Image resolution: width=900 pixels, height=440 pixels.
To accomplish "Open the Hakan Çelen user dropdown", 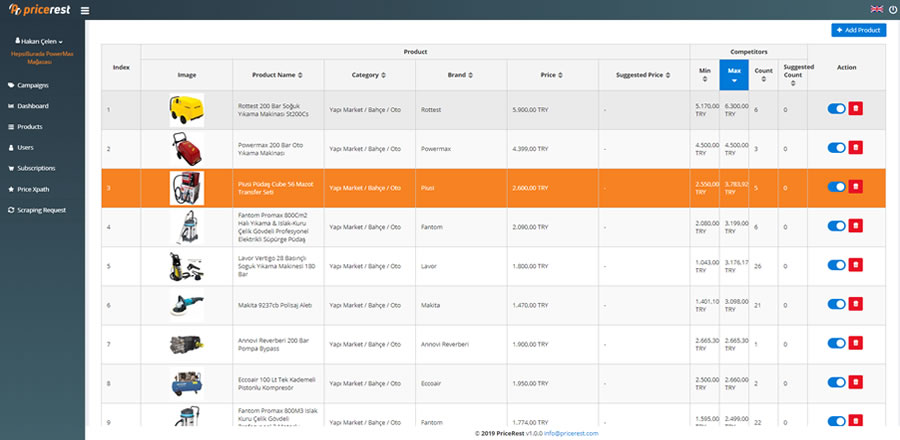I will pyautogui.click(x=39, y=41).
